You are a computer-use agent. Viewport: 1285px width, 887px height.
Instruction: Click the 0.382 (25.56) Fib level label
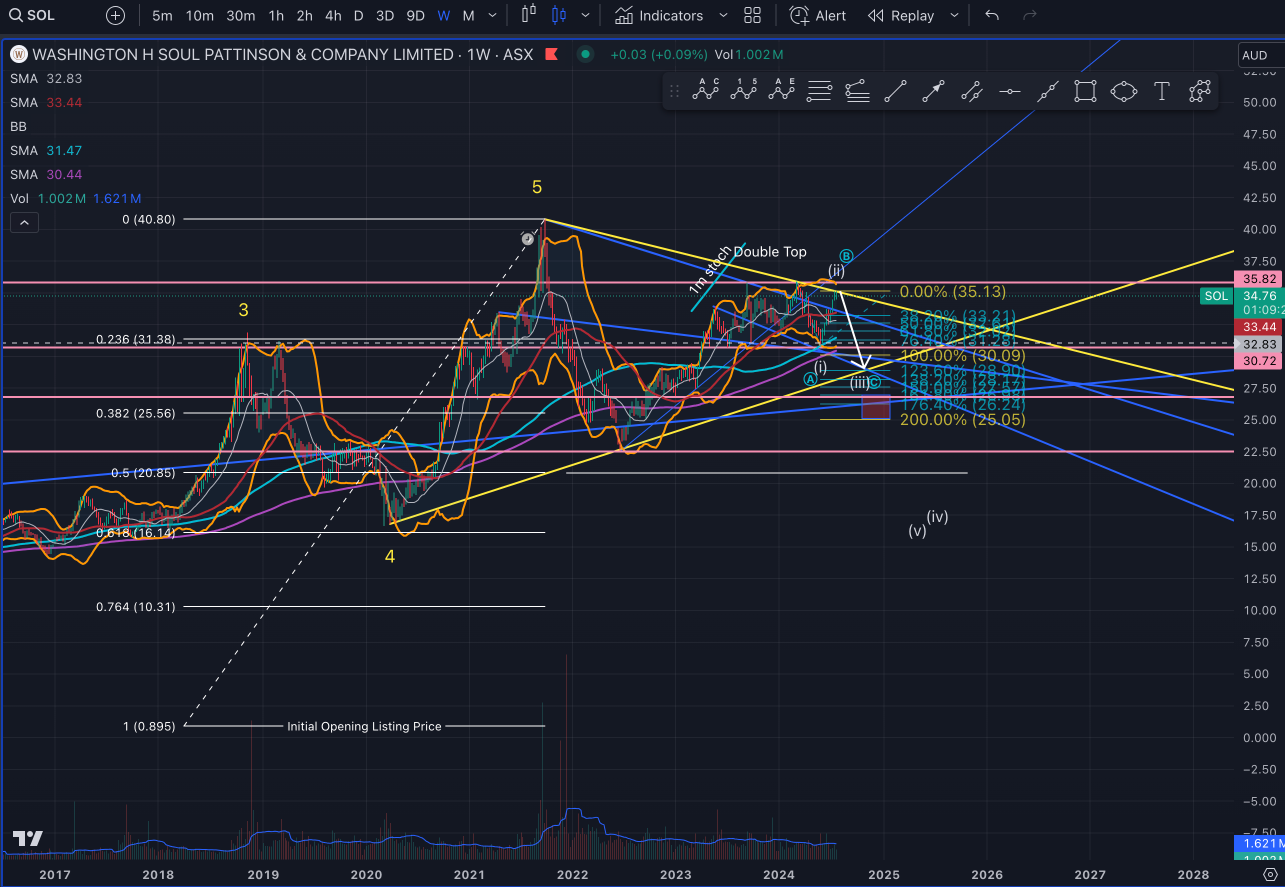point(136,413)
